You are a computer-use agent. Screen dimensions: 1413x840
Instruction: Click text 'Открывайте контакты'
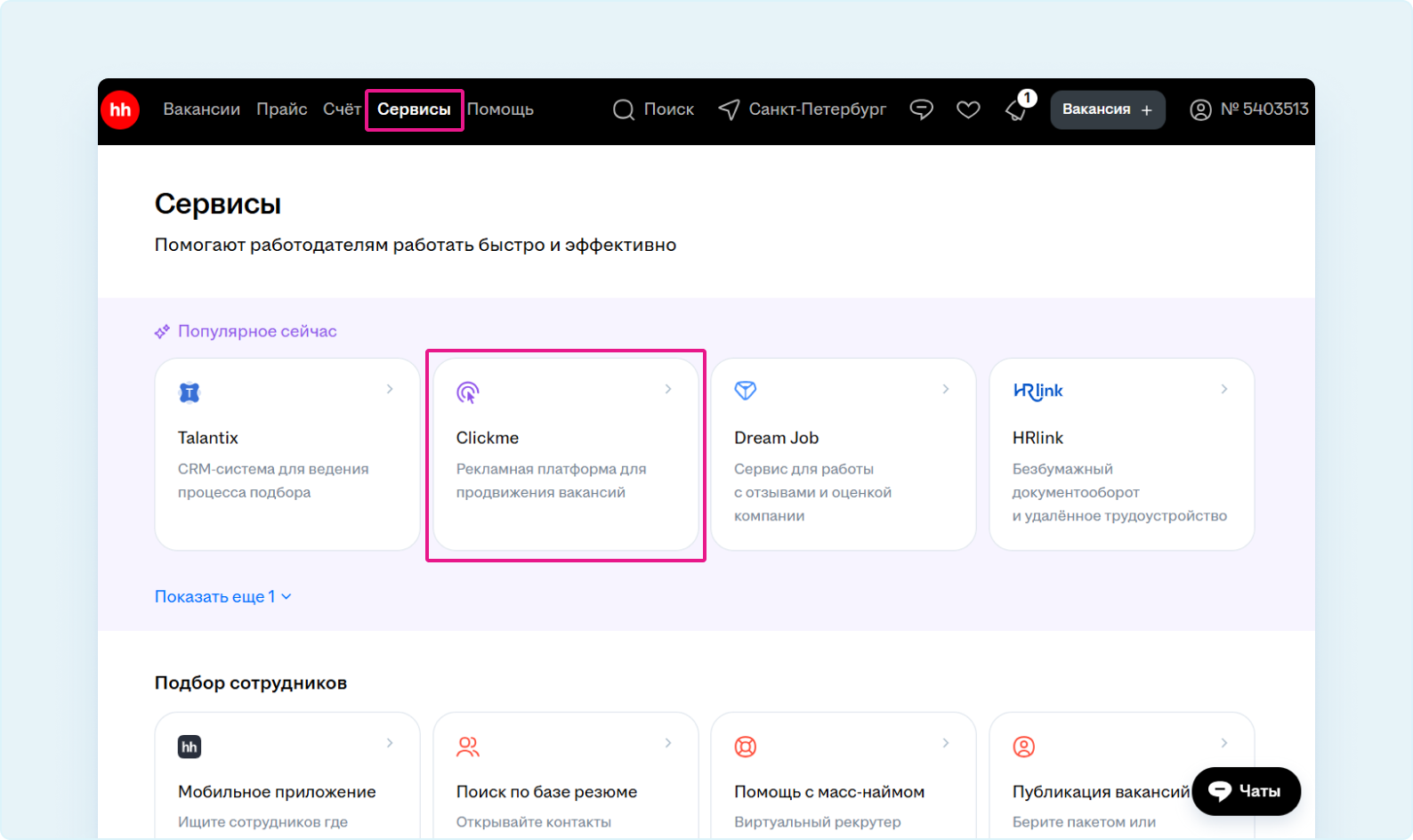click(534, 822)
